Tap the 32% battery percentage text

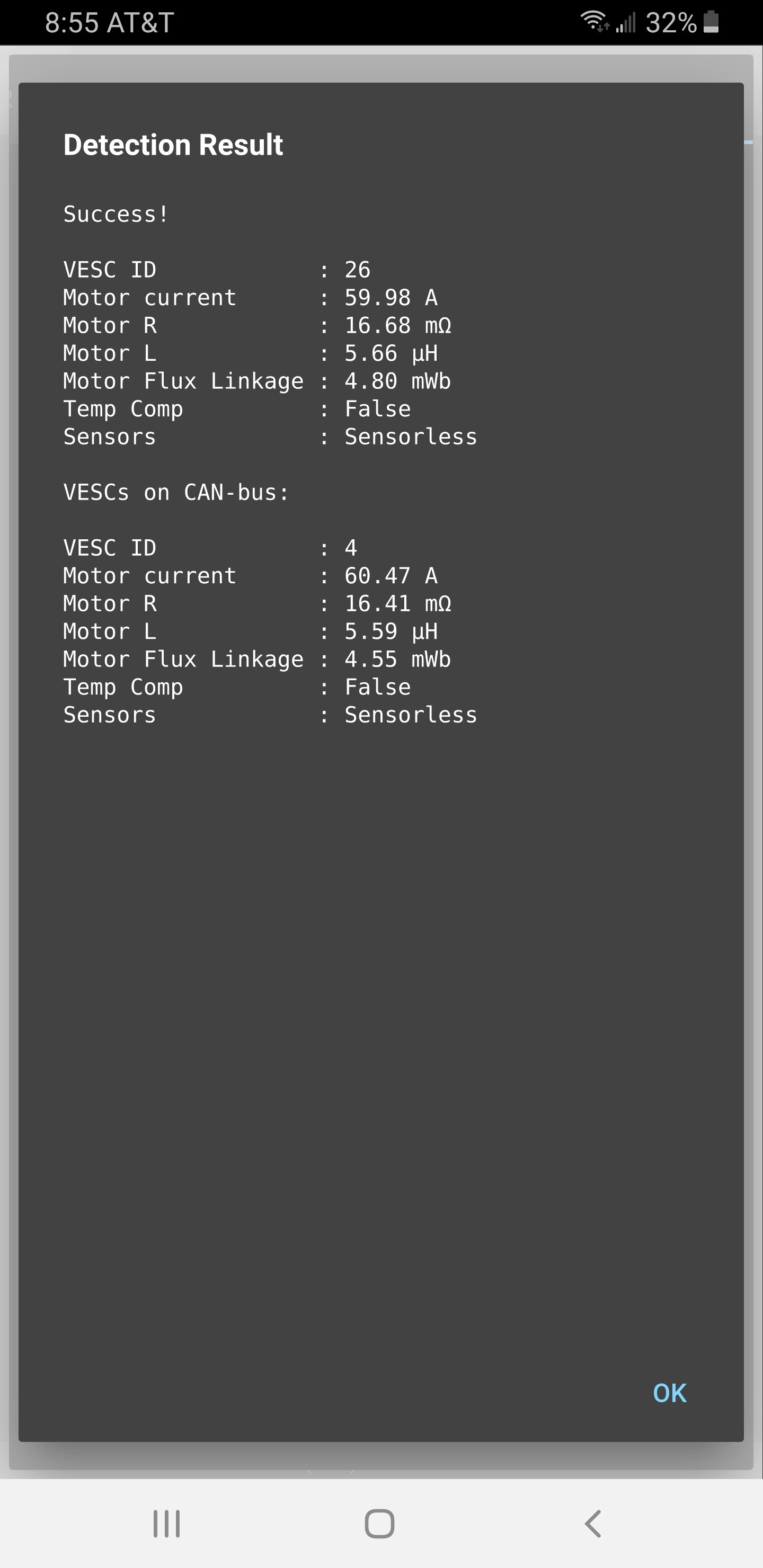point(670,23)
